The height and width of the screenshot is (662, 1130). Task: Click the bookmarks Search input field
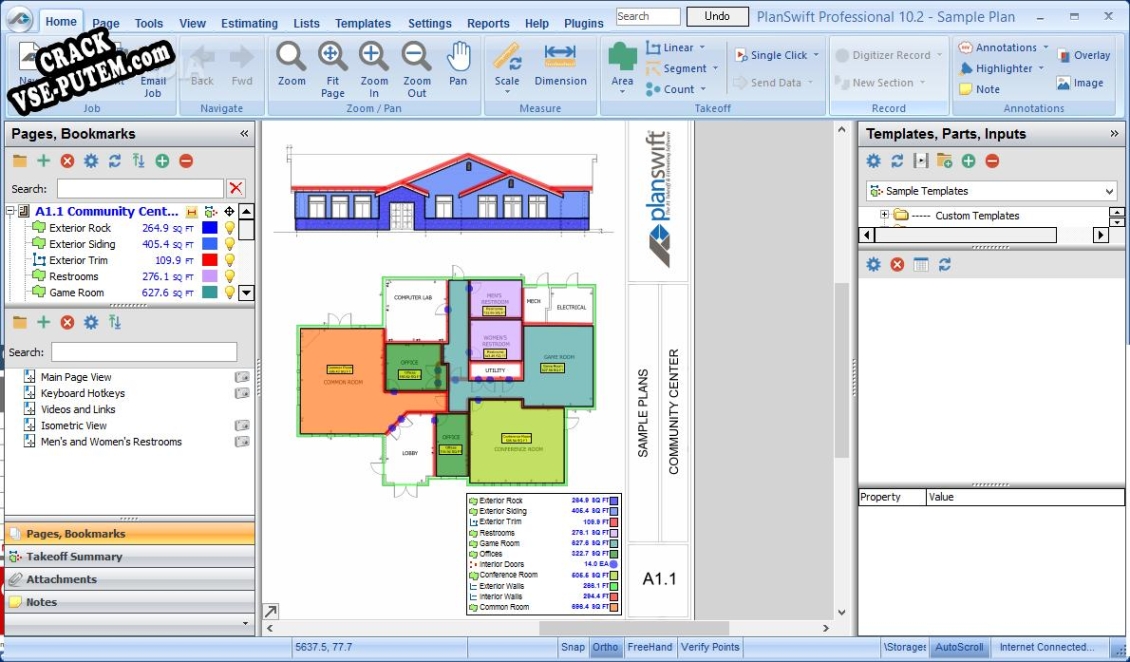click(x=144, y=352)
